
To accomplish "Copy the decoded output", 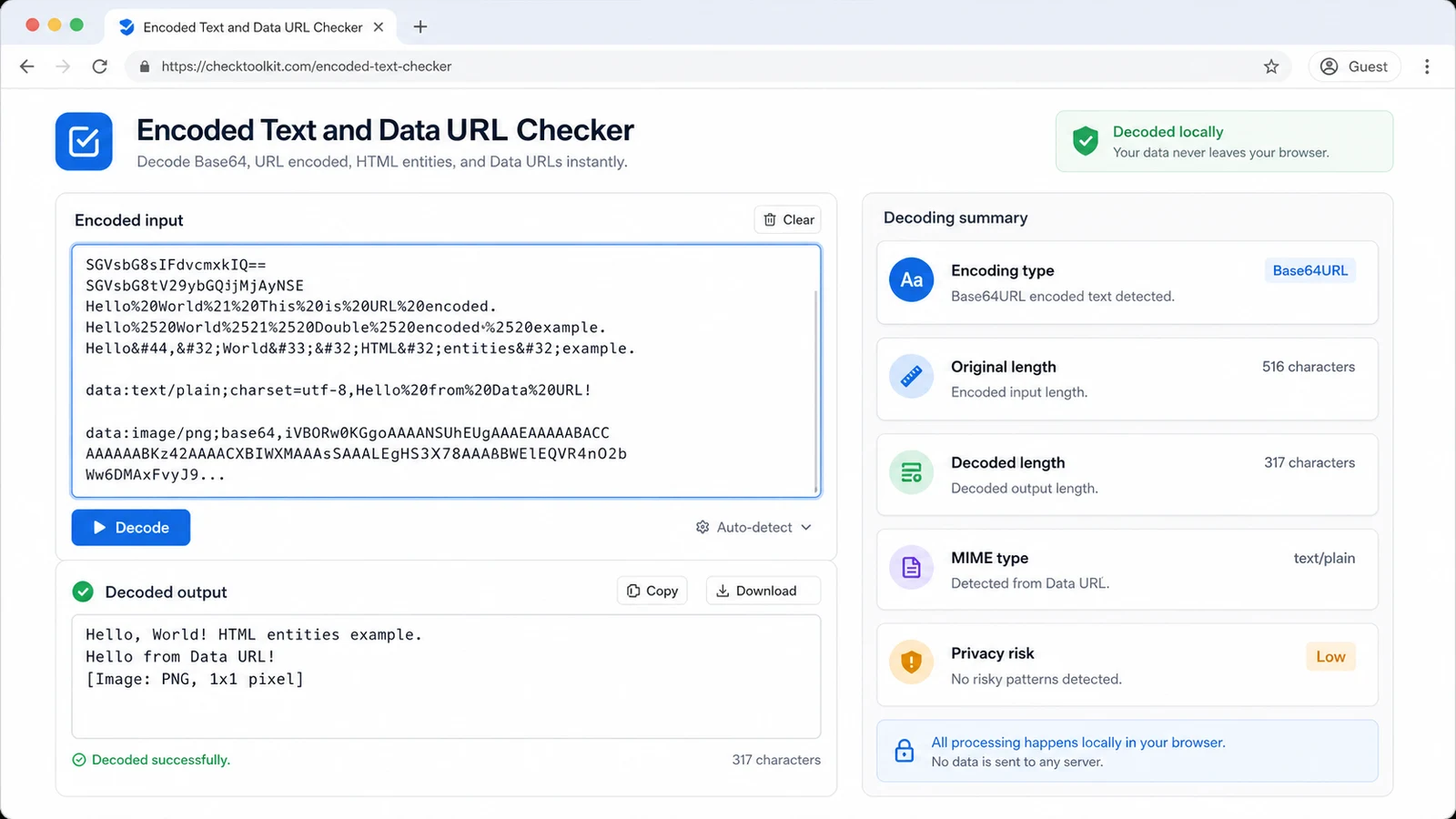I will (652, 591).
